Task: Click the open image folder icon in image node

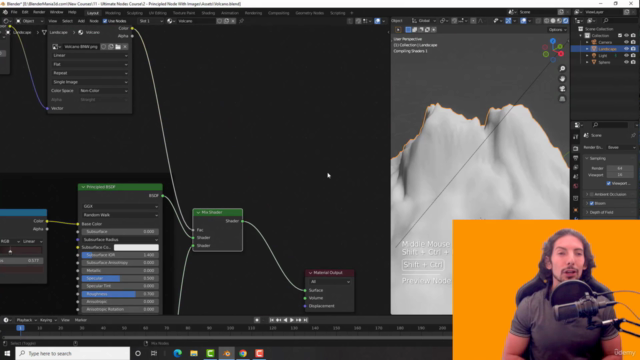Action: coord(118,47)
